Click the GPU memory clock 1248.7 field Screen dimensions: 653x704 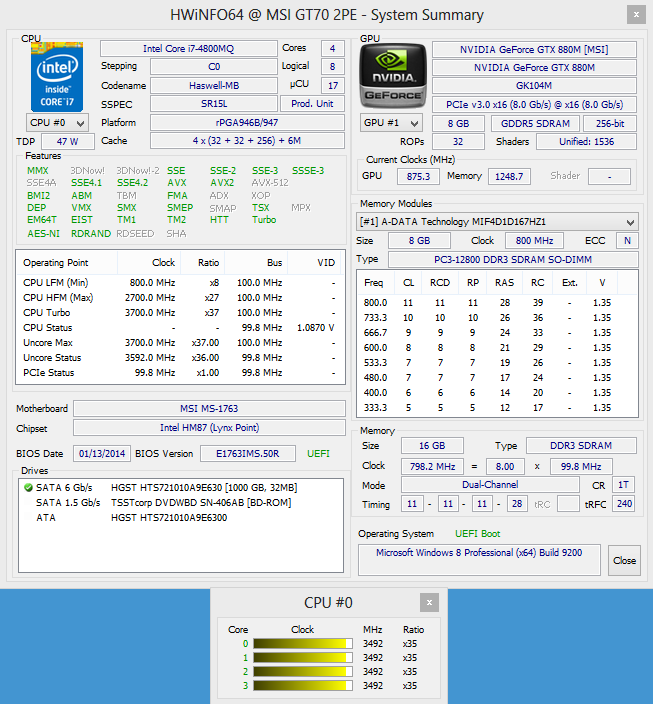509,176
